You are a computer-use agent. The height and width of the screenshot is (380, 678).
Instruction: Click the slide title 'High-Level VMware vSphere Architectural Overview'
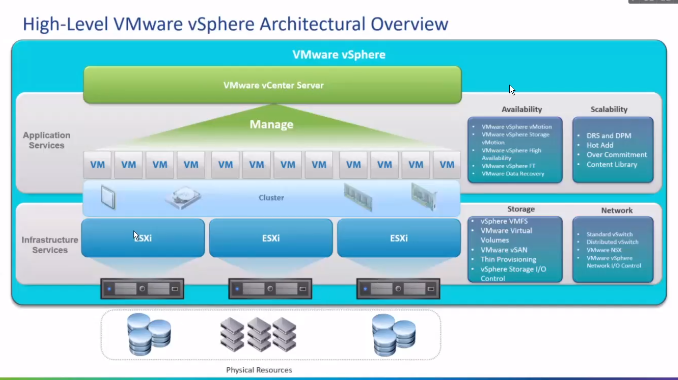click(235, 24)
